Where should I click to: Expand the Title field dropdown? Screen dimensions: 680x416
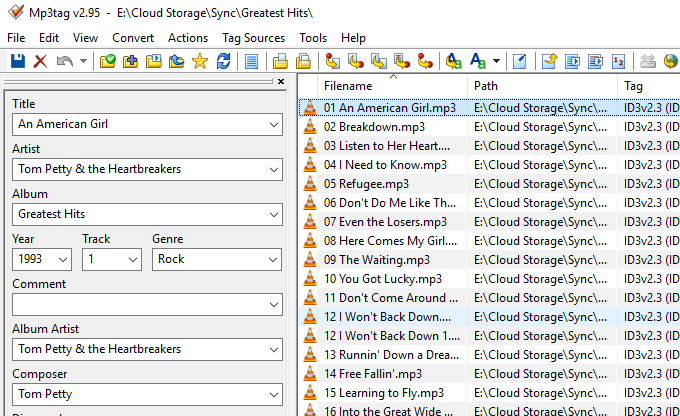(274, 125)
